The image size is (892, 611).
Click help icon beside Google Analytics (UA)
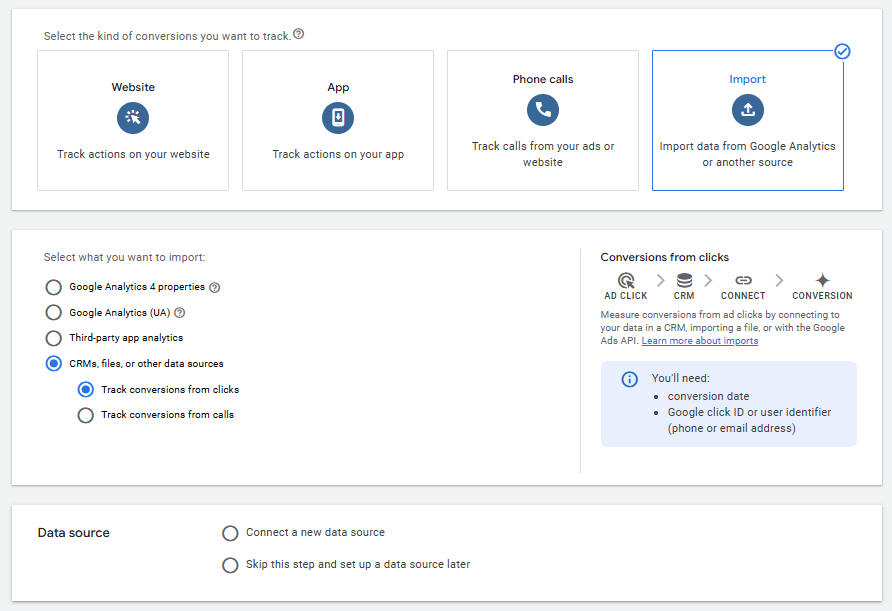pyautogui.click(x=179, y=312)
